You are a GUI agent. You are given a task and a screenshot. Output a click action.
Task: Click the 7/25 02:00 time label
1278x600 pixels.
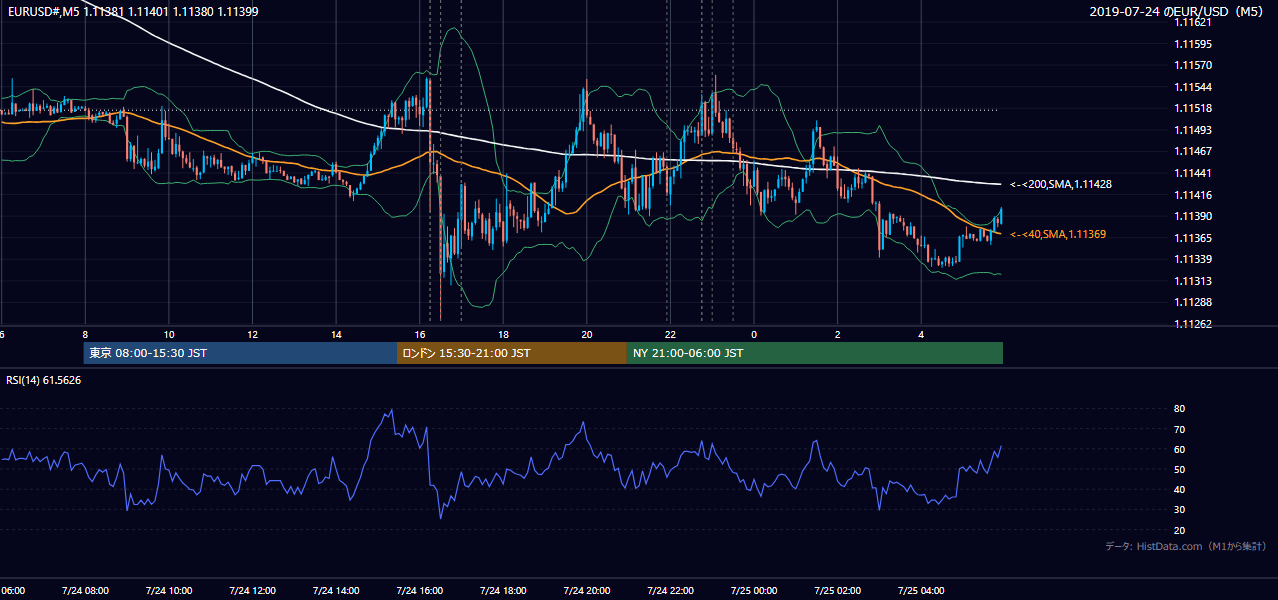tap(837, 590)
